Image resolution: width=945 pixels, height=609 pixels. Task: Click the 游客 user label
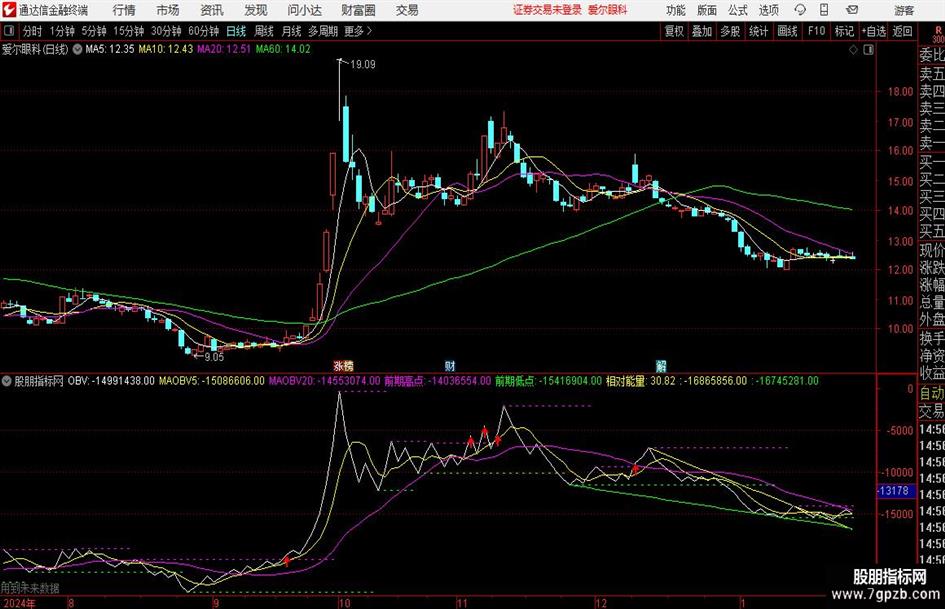(x=903, y=10)
